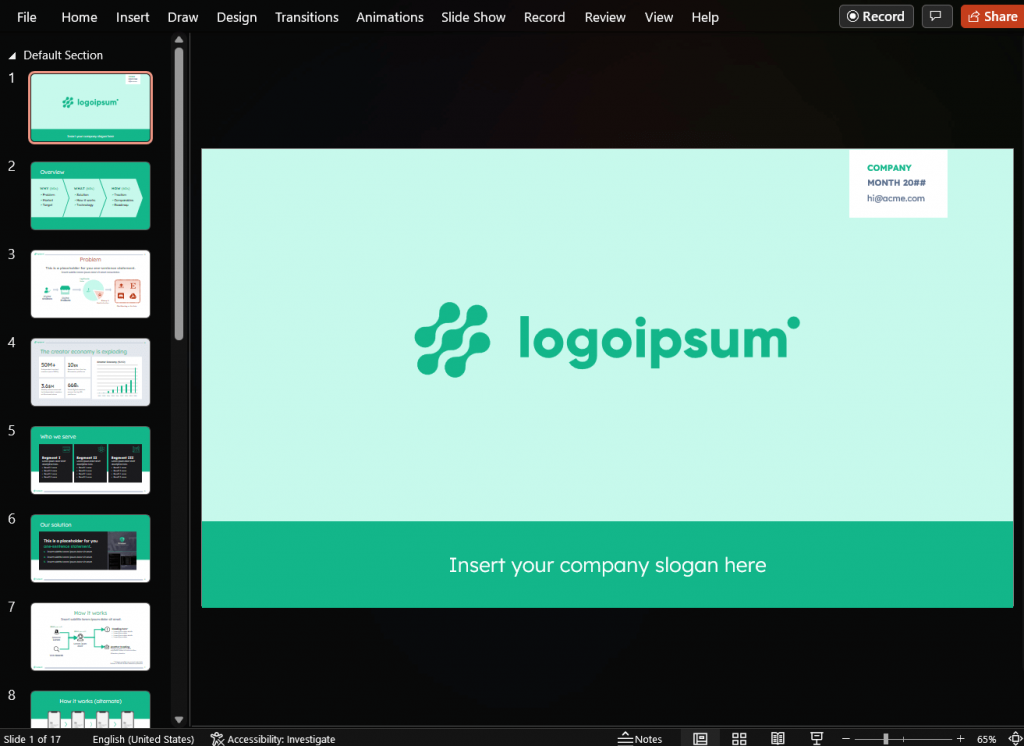Fit slide to current window

[1012, 738]
